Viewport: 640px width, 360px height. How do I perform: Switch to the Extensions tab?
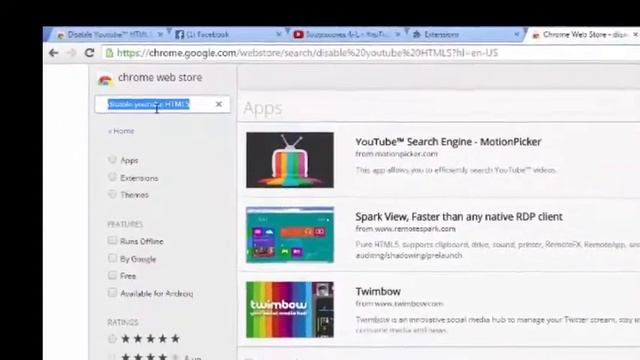click(465, 35)
